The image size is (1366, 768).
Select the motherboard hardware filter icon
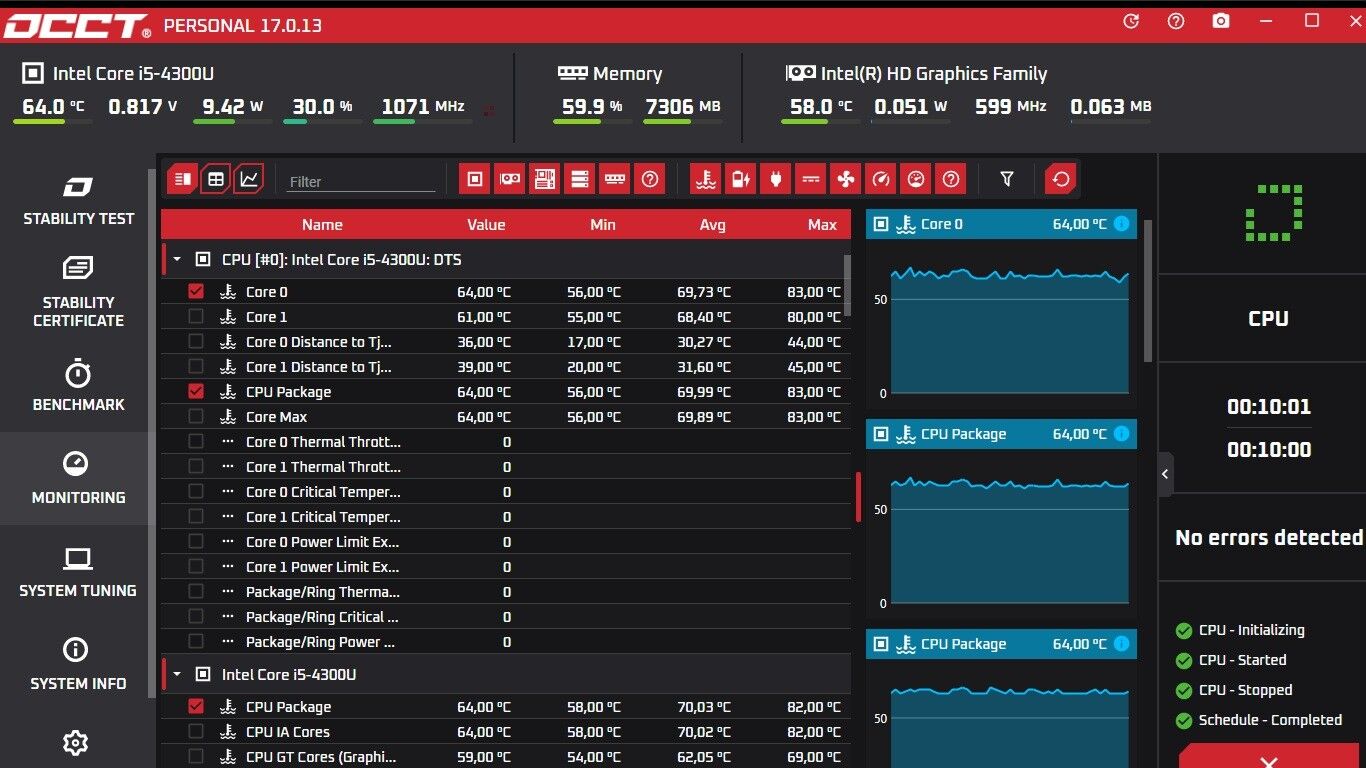click(x=545, y=179)
